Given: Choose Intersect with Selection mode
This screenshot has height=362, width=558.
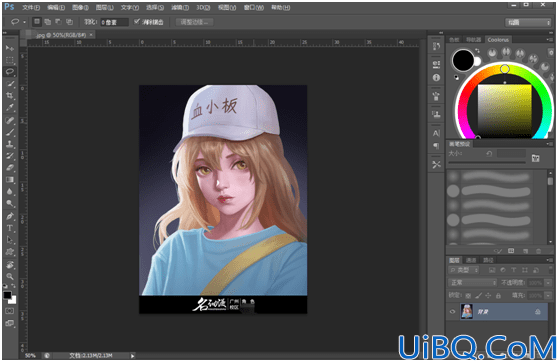Looking at the screenshot, I should tap(69, 22).
